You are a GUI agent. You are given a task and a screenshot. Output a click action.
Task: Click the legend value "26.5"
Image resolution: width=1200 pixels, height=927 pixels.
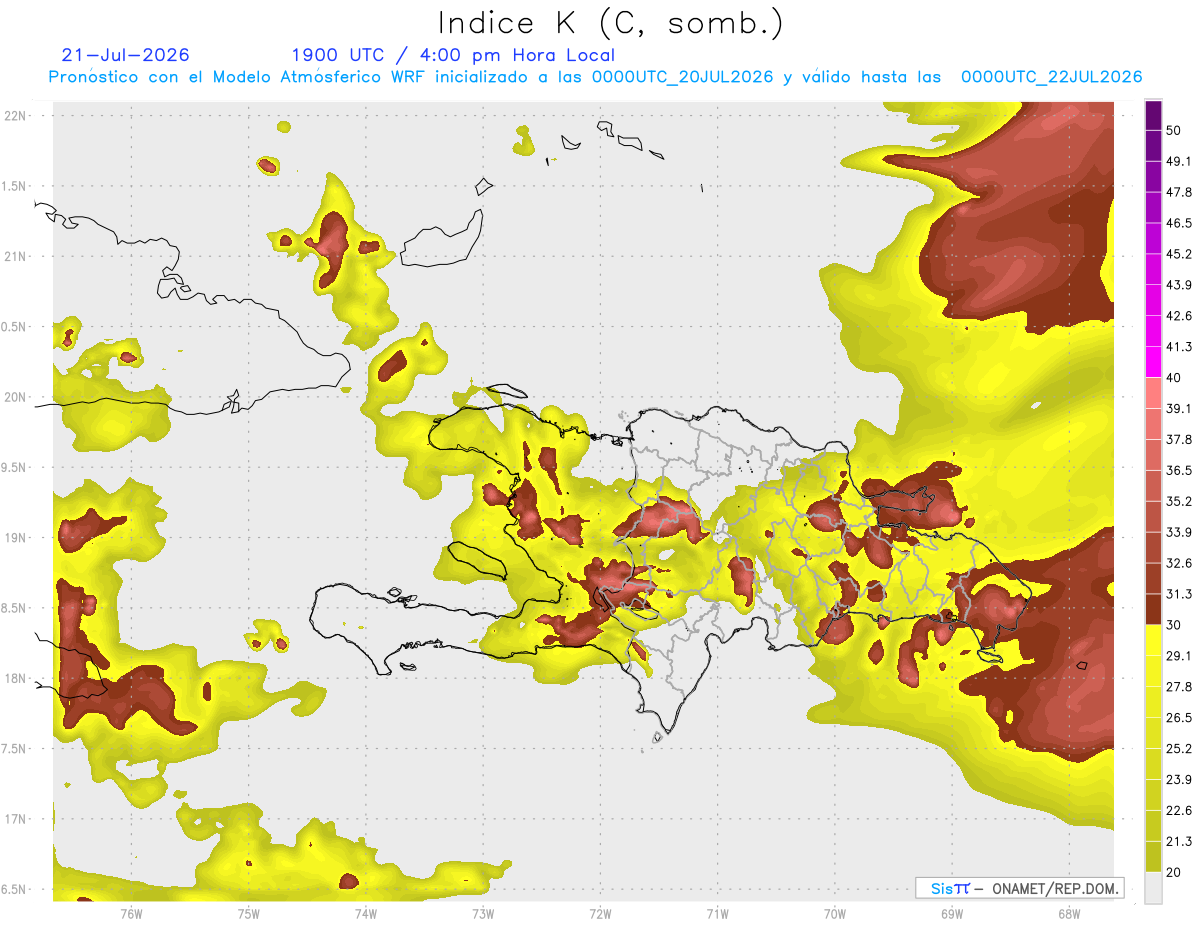(1180, 718)
